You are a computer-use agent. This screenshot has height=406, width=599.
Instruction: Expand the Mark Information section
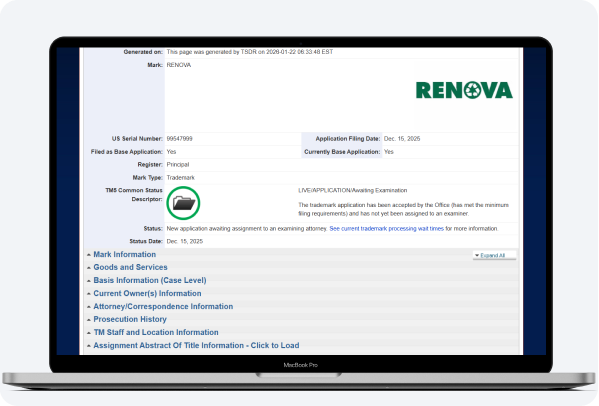(x=125, y=254)
